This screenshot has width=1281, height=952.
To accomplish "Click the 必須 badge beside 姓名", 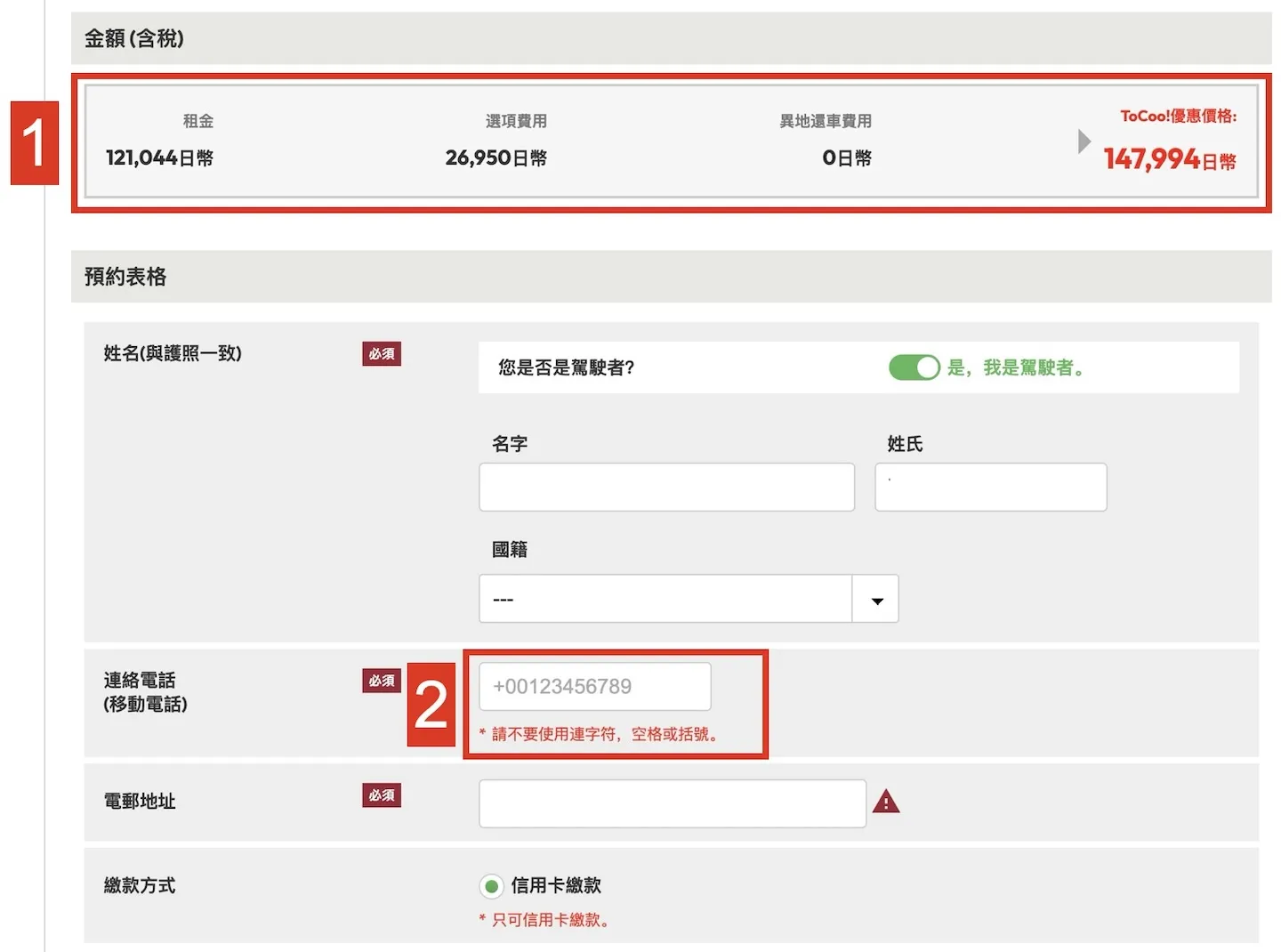I will tap(382, 354).
